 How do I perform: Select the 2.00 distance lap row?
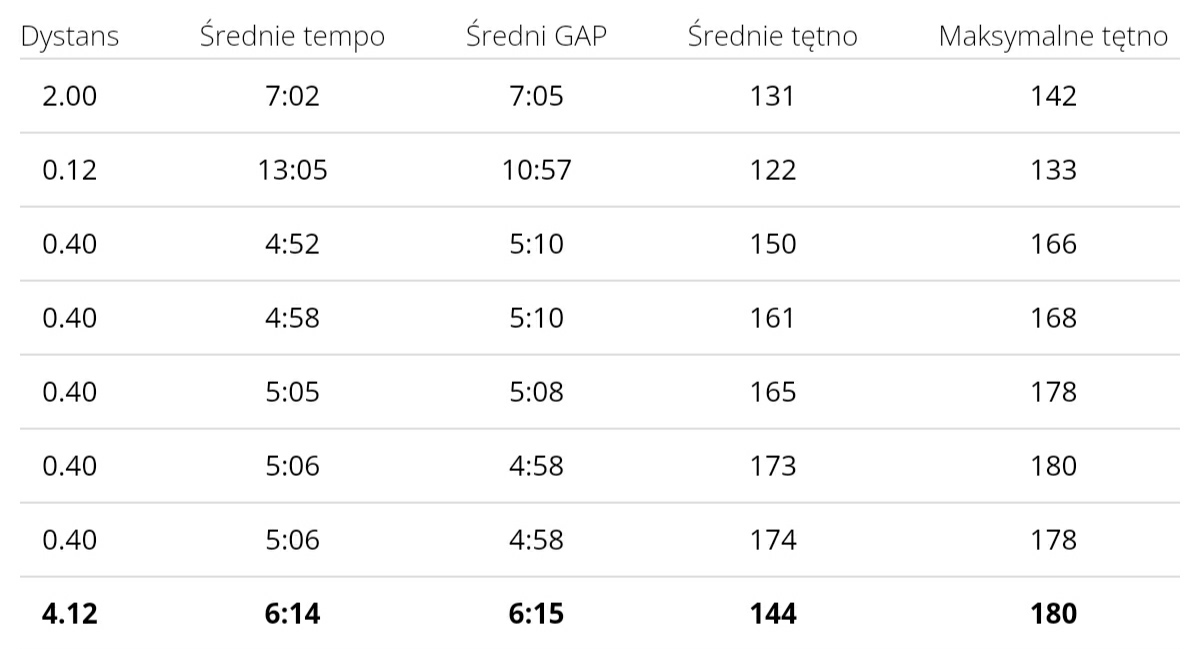[600, 96]
